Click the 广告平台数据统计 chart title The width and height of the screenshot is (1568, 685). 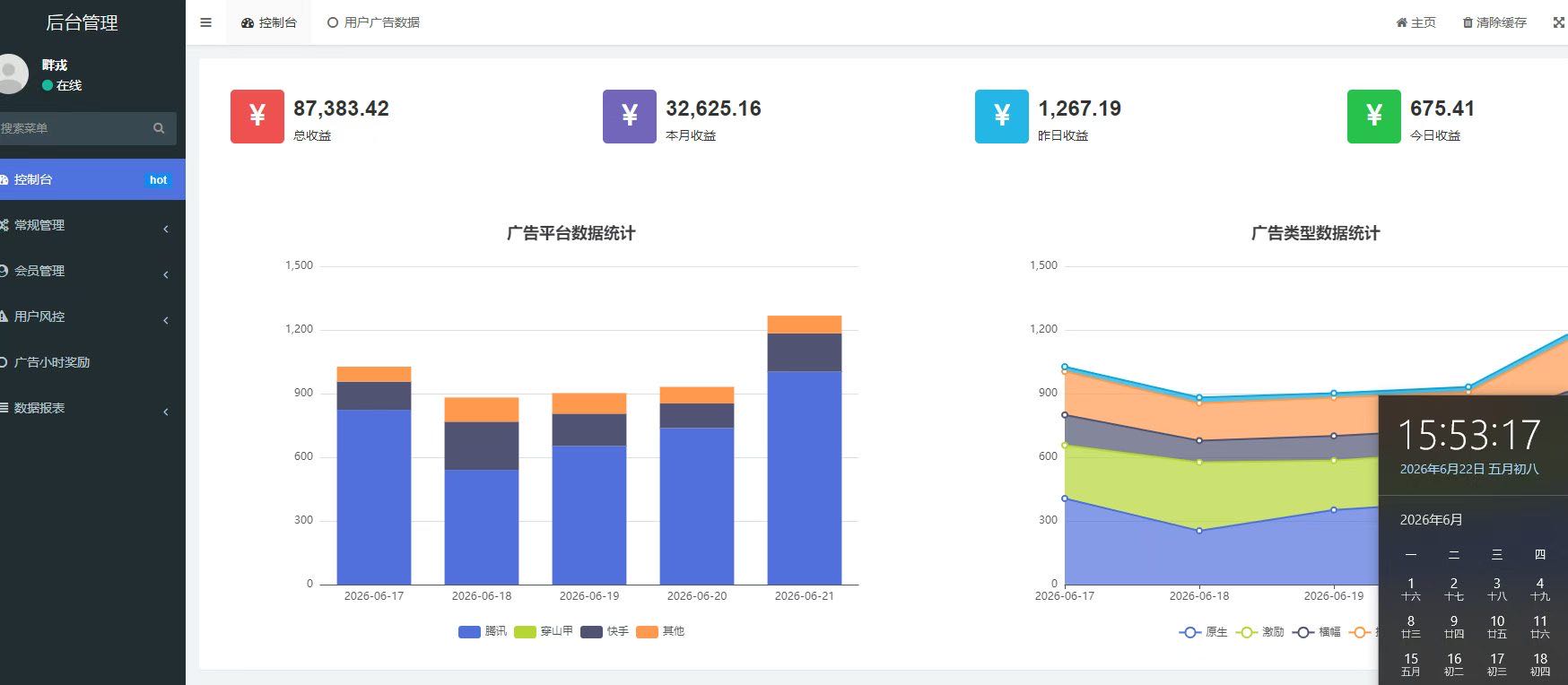571,233
